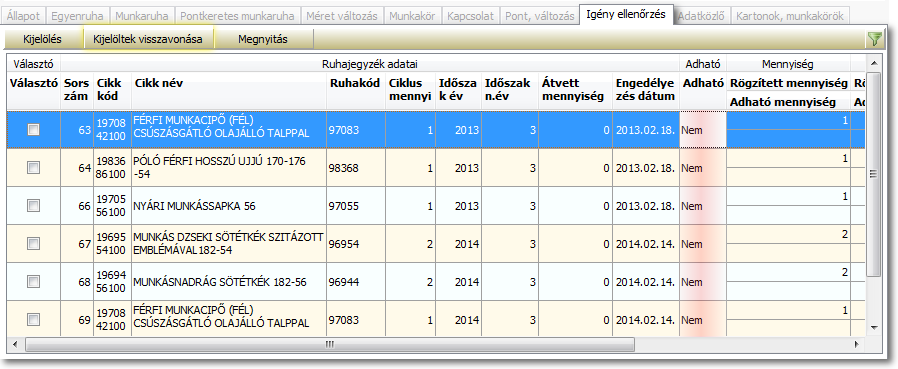The image size is (898, 369).
Task: Click Cikk kód 19705 56100
Action: pos(112,206)
